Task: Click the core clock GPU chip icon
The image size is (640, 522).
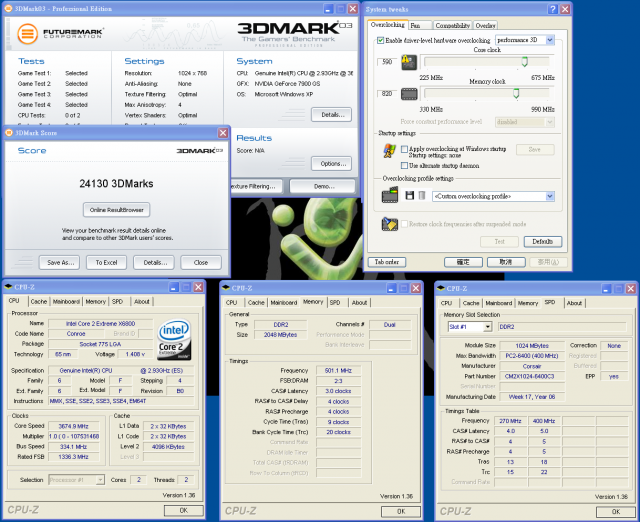Action: (409, 62)
